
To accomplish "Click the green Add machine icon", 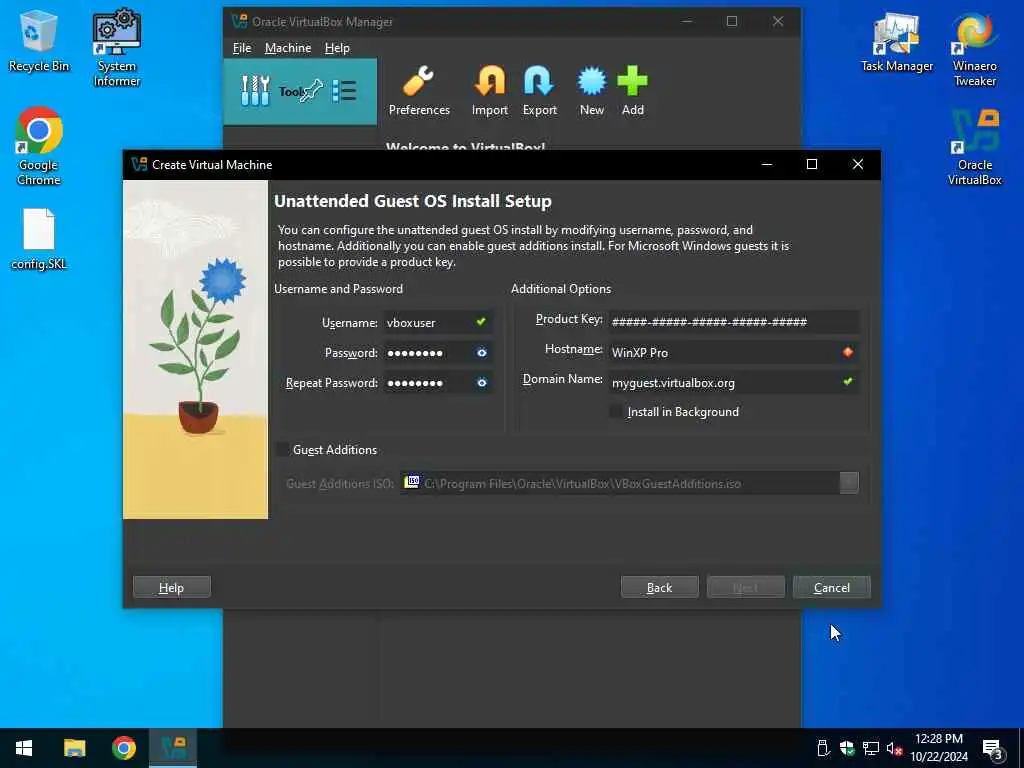I will [632, 91].
